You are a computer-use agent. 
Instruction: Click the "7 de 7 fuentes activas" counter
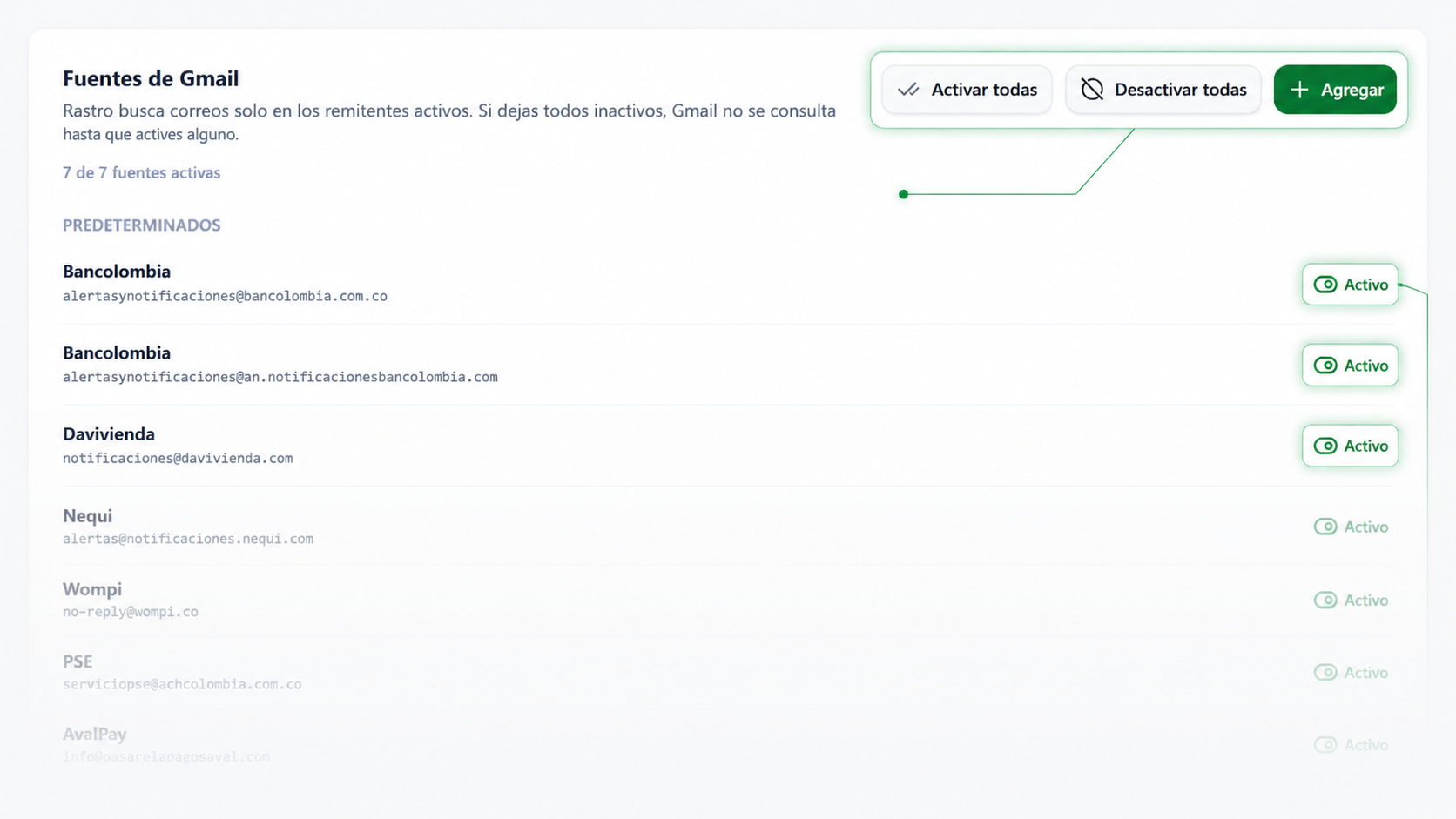pyautogui.click(x=141, y=172)
